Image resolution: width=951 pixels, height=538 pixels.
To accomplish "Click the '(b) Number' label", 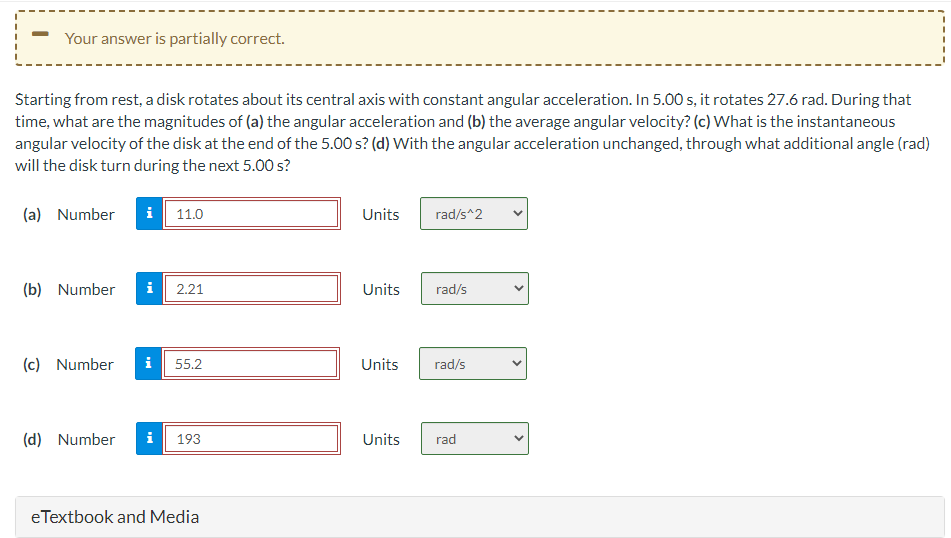I will click(69, 289).
